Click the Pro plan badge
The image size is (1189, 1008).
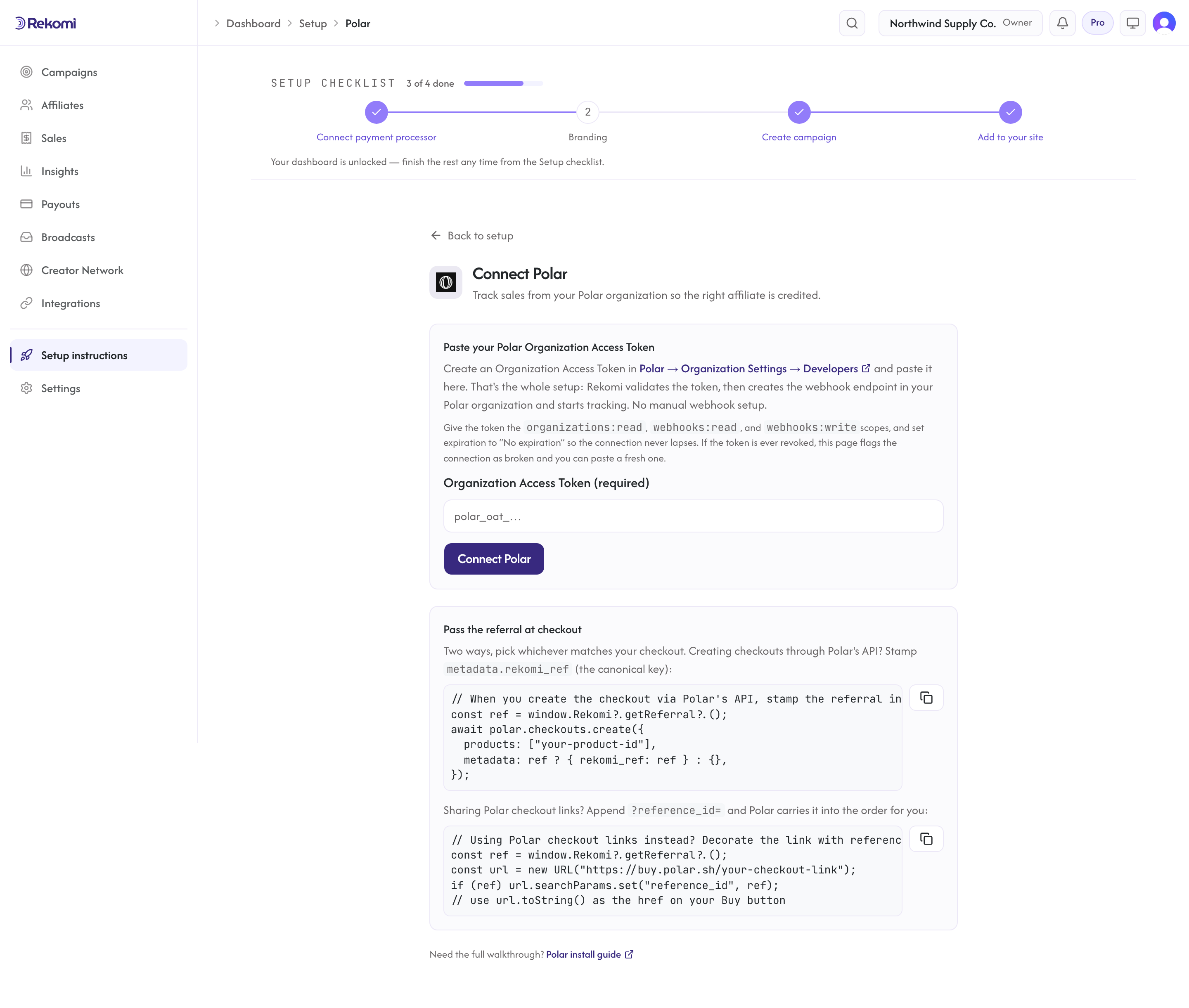click(x=1097, y=23)
